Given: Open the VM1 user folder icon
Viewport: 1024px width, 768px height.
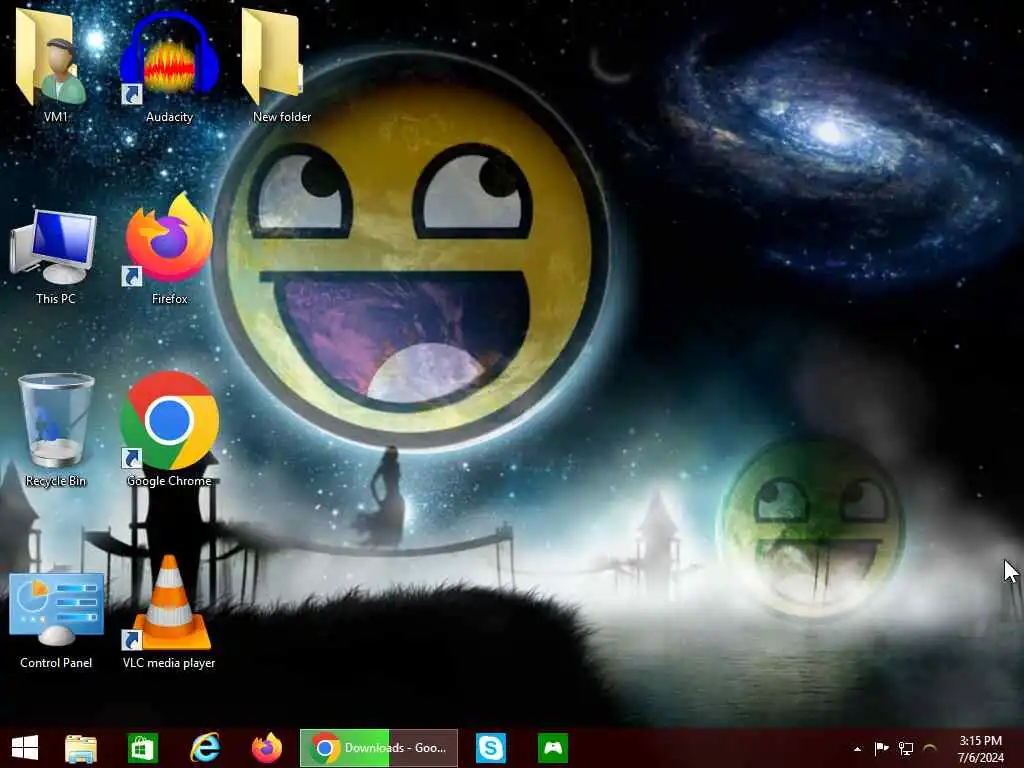Looking at the screenshot, I should tap(52, 56).
